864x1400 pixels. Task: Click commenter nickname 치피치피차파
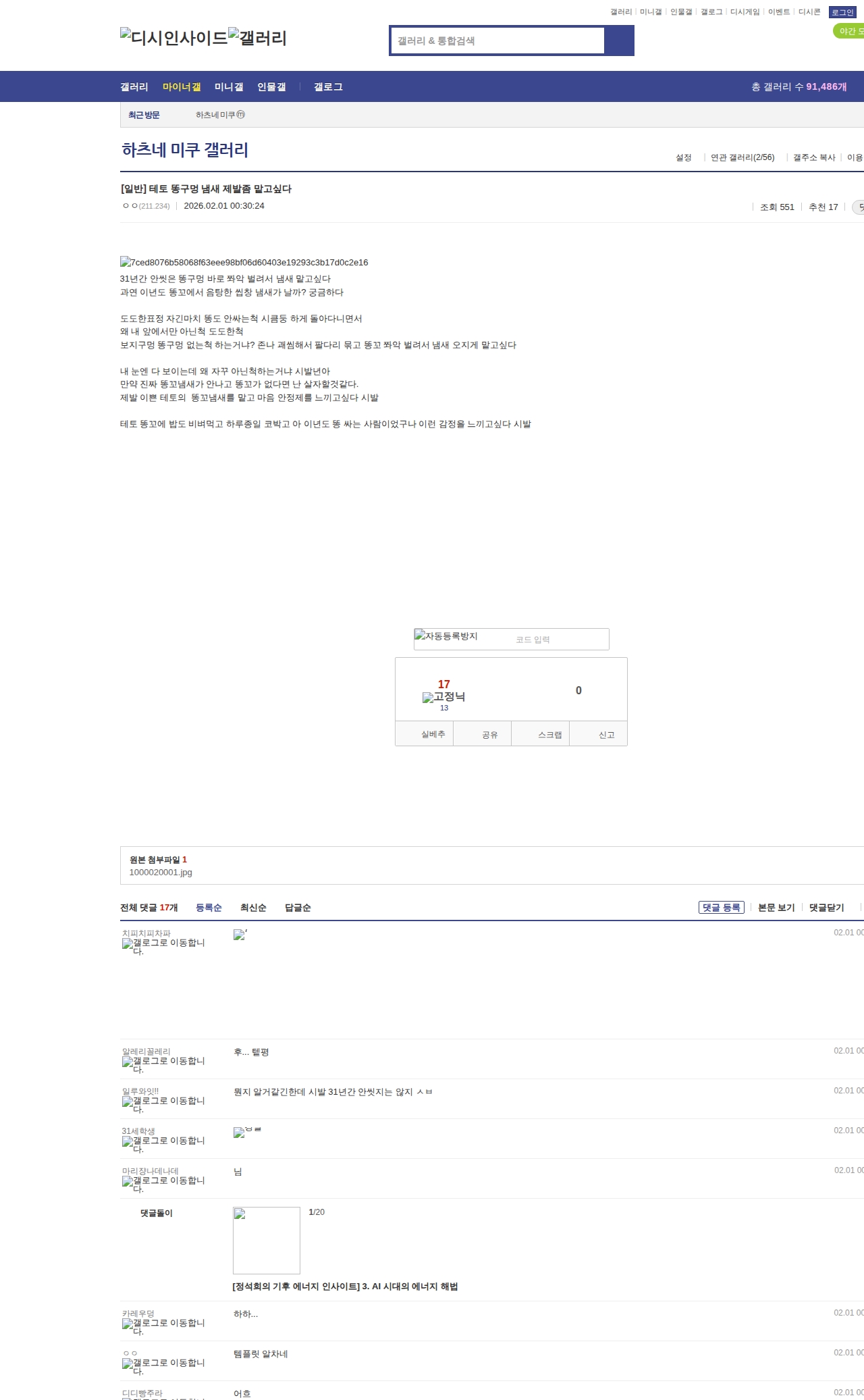coord(146,933)
